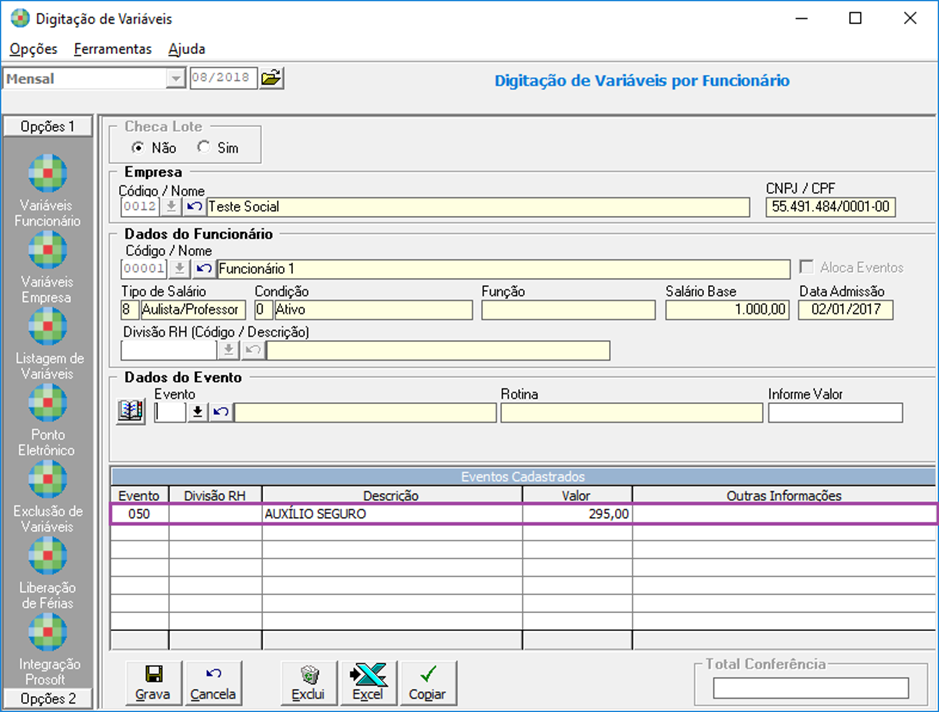Open Liberação de Férias from the sidebar

47,573
